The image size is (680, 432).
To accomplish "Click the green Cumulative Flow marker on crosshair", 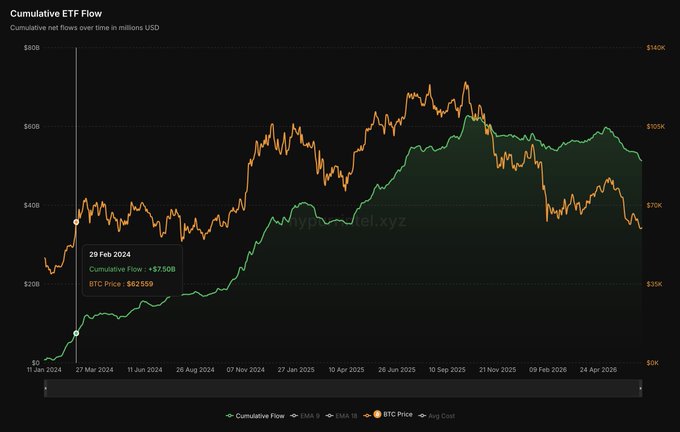I will (76, 333).
